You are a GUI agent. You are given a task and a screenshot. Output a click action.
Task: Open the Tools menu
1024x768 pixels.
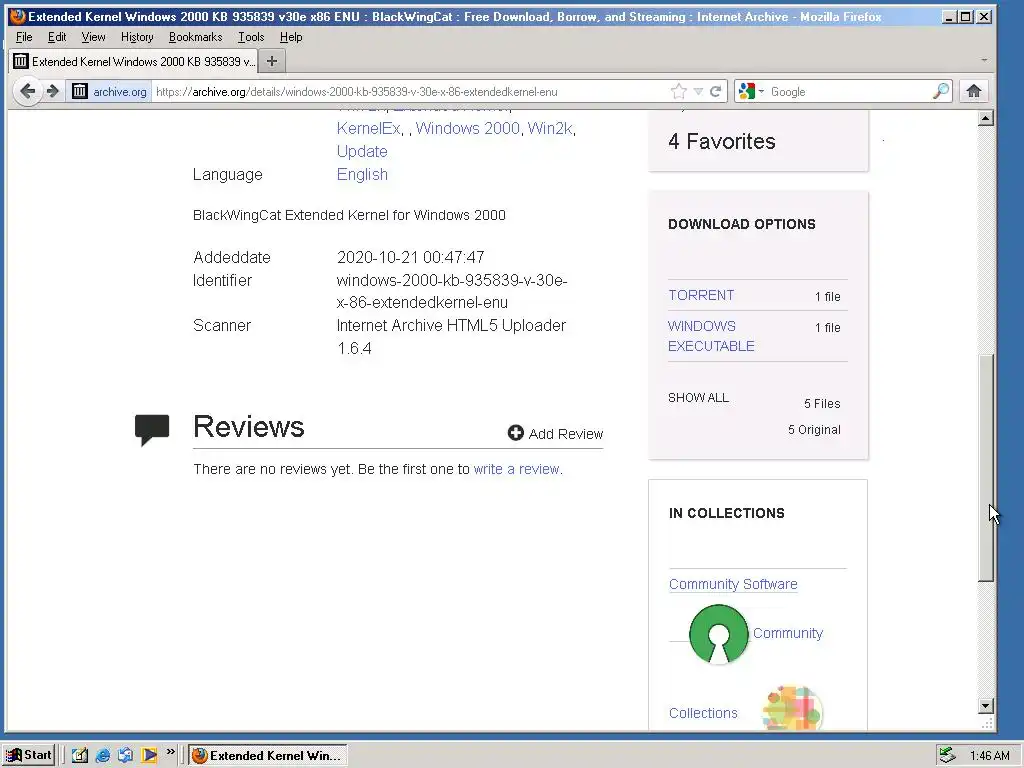coord(251,37)
